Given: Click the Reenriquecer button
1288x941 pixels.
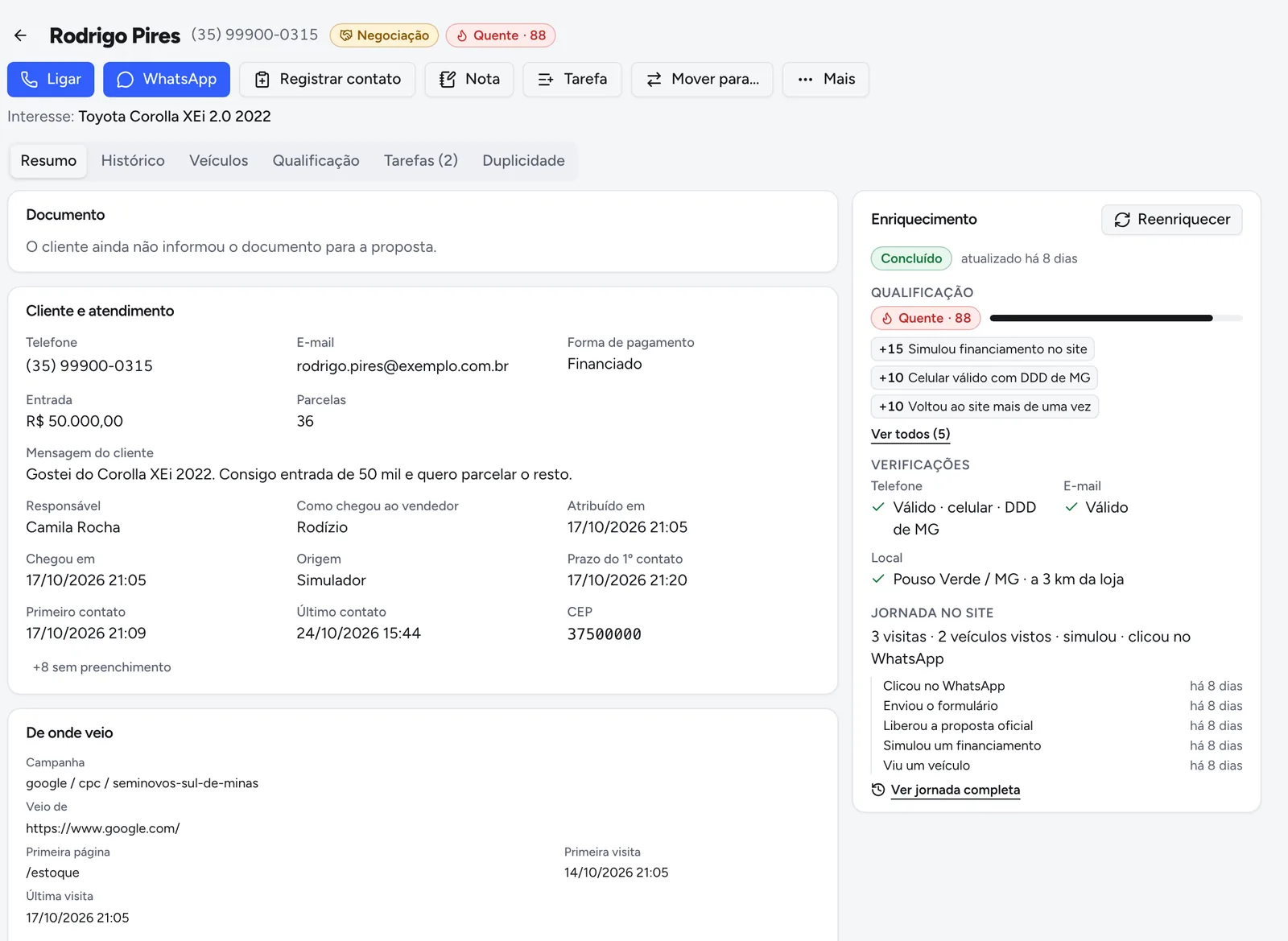Looking at the screenshot, I should (x=1172, y=220).
